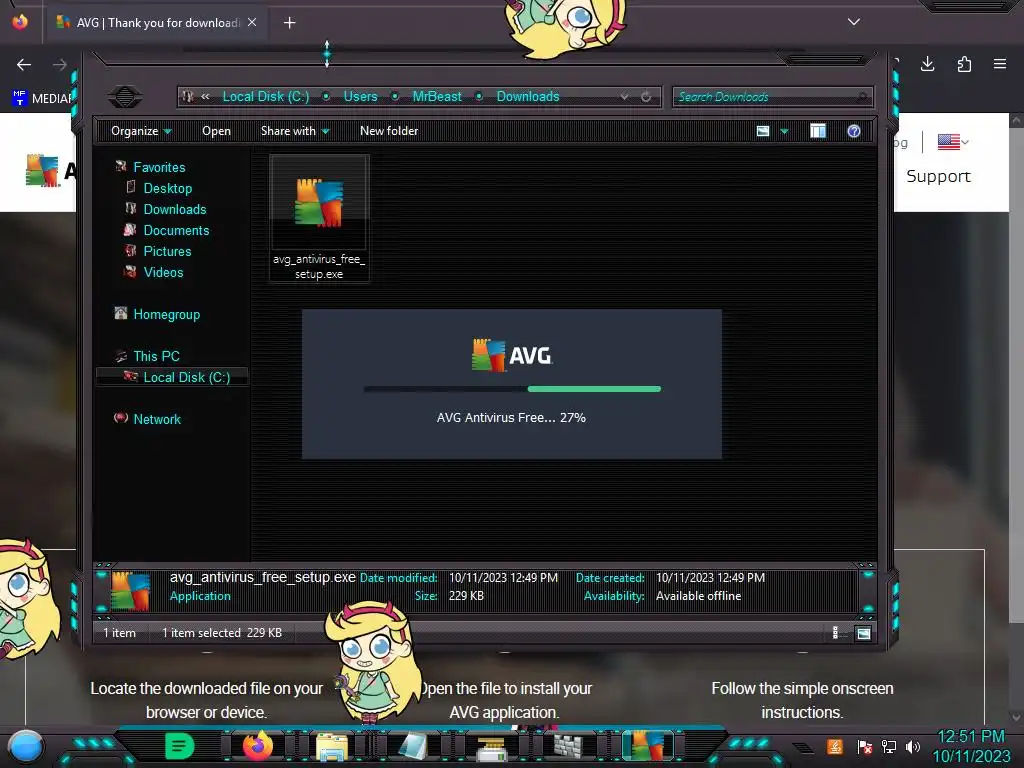Focus the Search Downloads field
Viewport: 1024px width, 768px height.
coord(773,97)
